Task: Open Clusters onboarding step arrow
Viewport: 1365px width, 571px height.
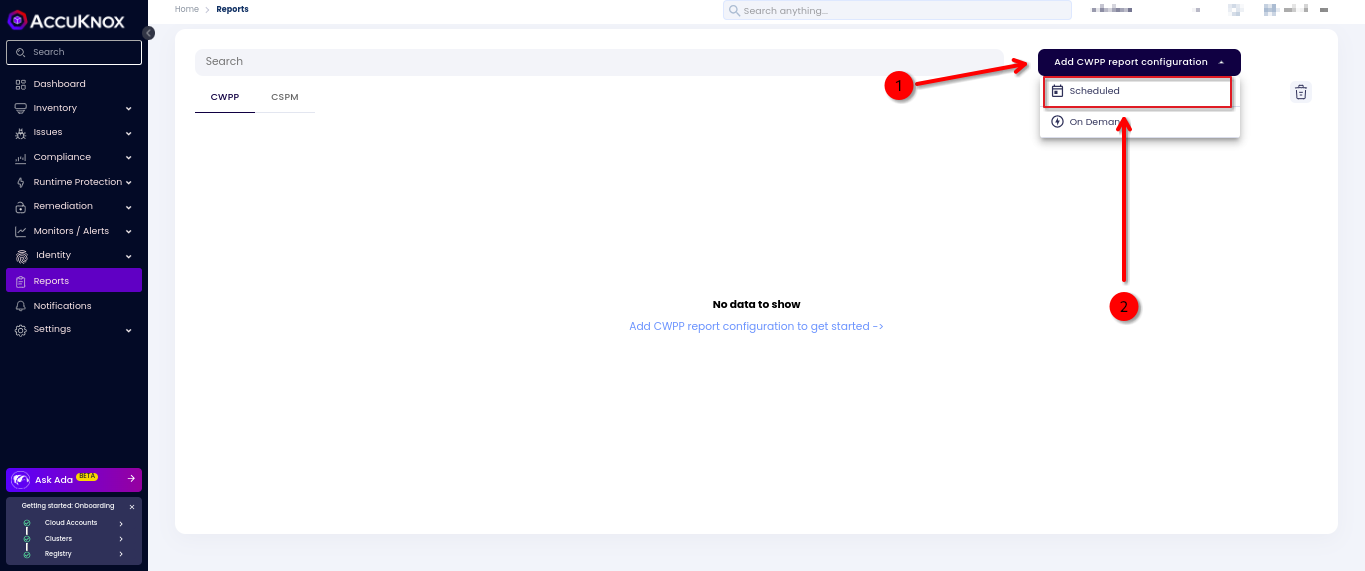Action: (121, 539)
